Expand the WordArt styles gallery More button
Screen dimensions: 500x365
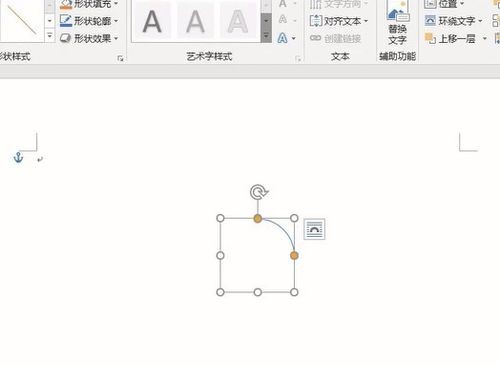coord(266,36)
